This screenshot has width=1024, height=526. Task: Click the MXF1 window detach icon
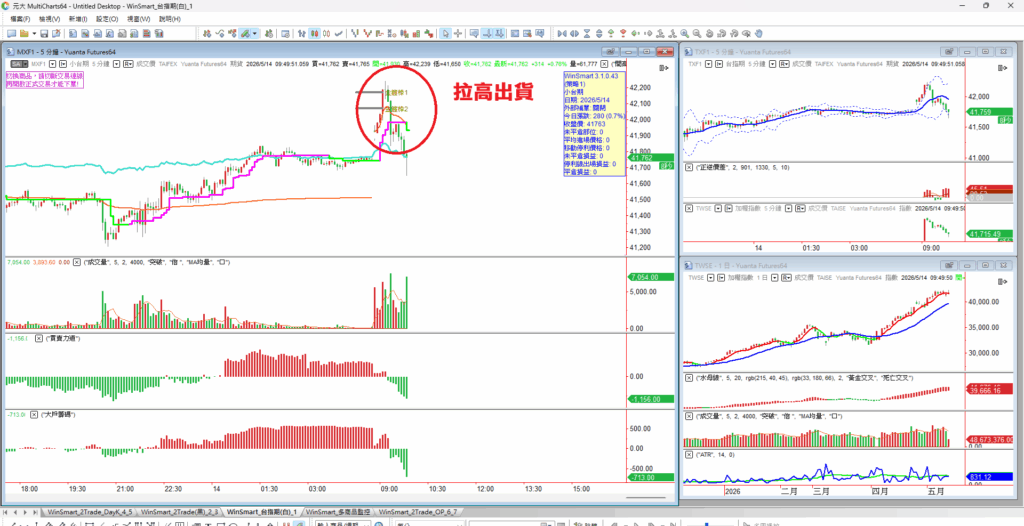[x=611, y=52]
